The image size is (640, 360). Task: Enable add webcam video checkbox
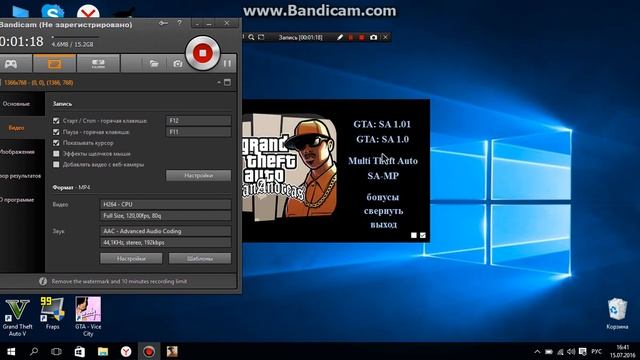pos(56,164)
